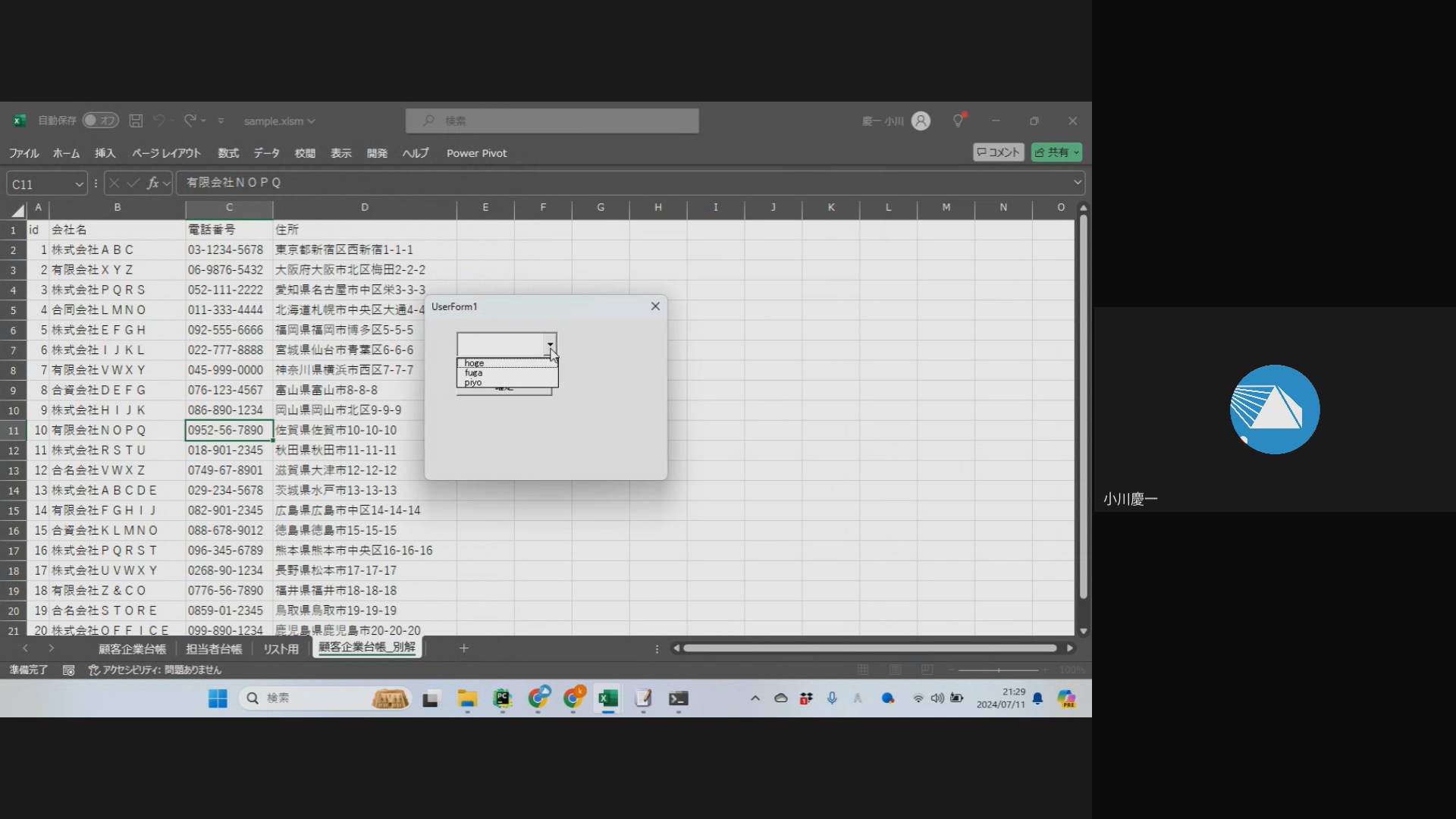Click the save icon in title bar

(x=136, y=121)
